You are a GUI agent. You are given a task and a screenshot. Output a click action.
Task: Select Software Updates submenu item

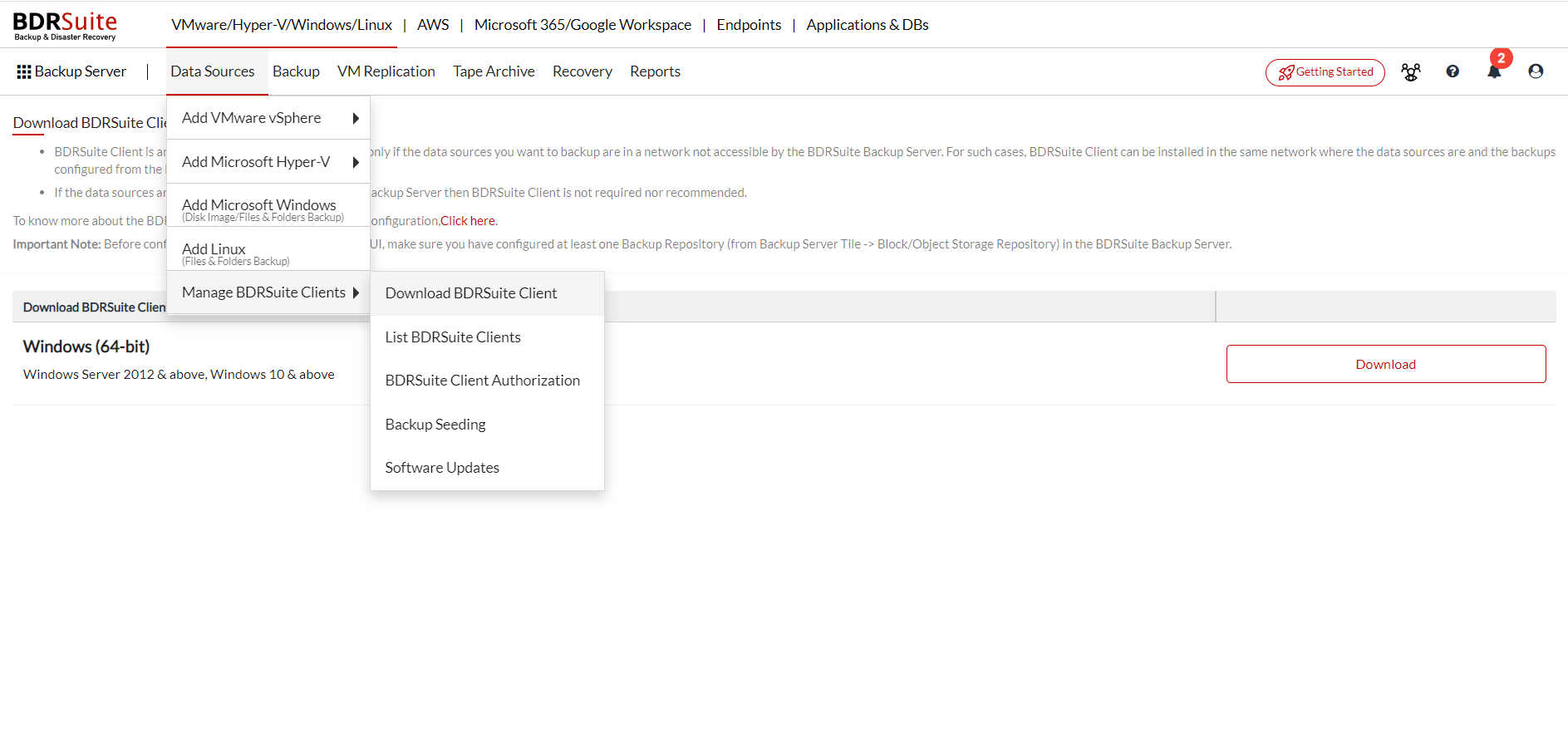pos(487,468)
